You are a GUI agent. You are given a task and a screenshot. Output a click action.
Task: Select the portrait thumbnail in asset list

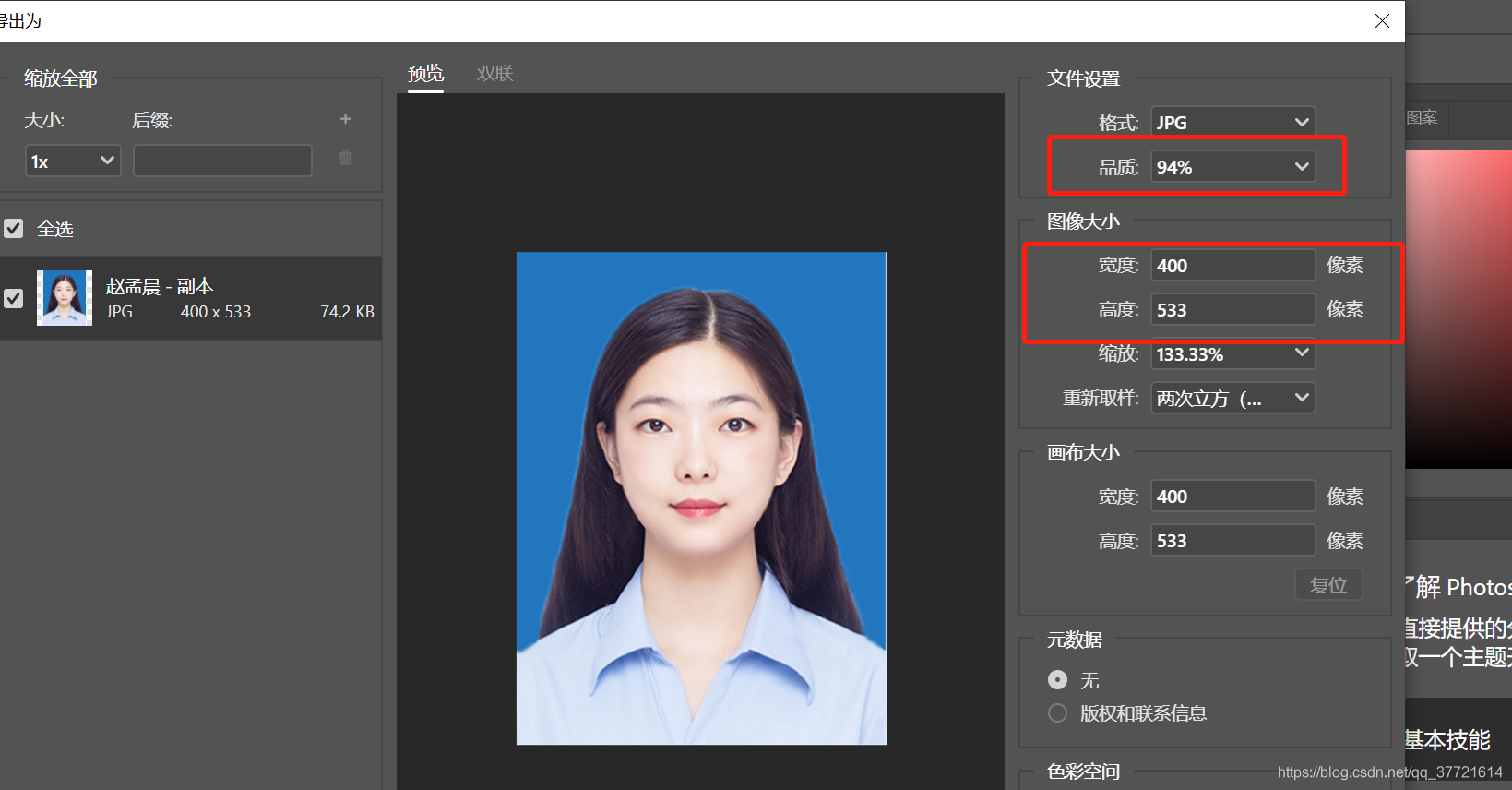(x=65, y=298)
